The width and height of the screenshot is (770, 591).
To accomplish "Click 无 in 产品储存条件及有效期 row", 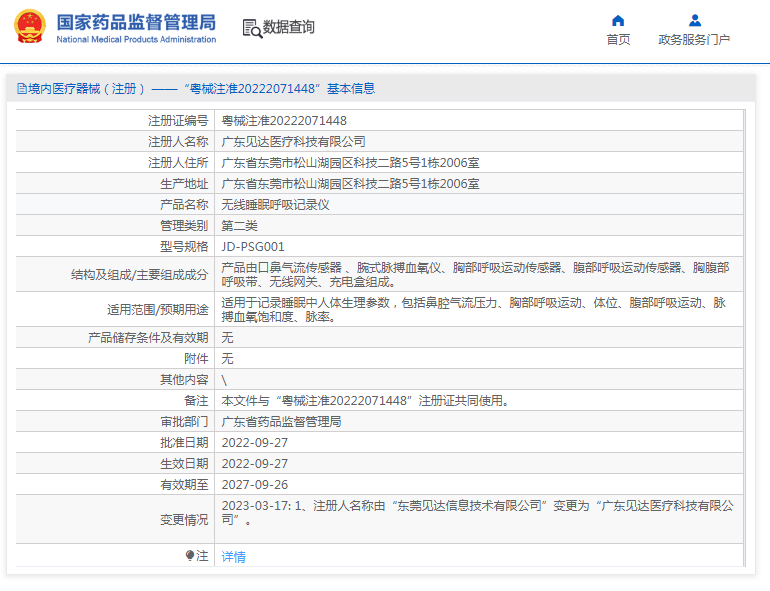I will [227, 338].
